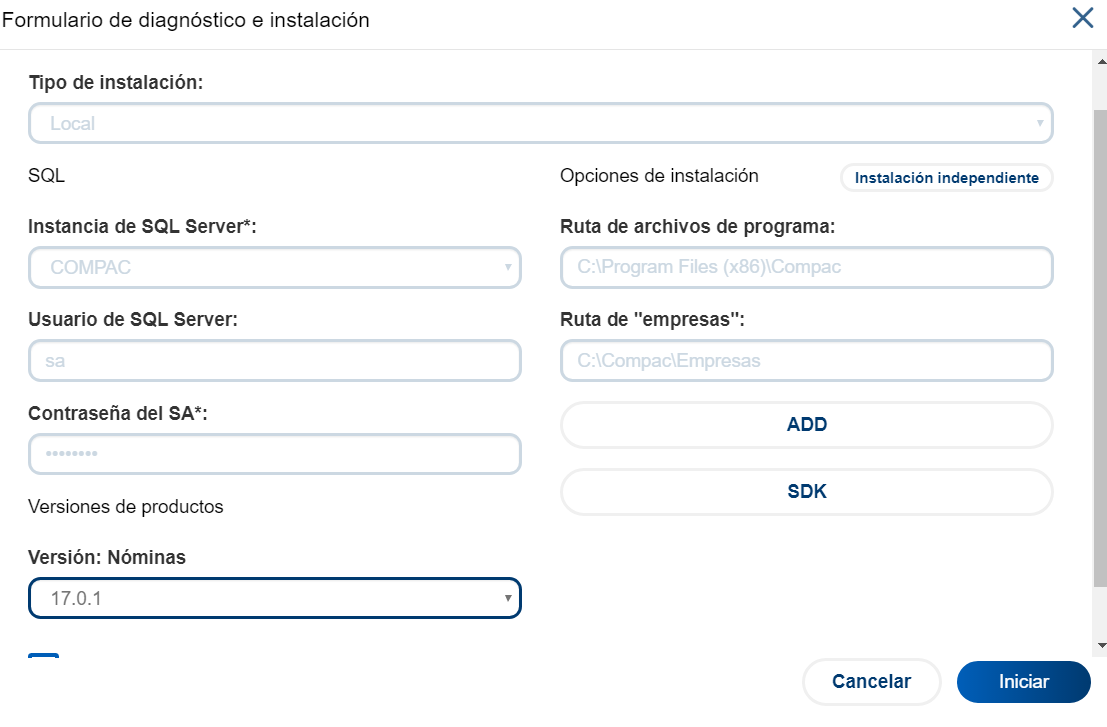Click the Instalación independiente button
The height and width of the screenshot is (727, 1107).
point(946,178)
